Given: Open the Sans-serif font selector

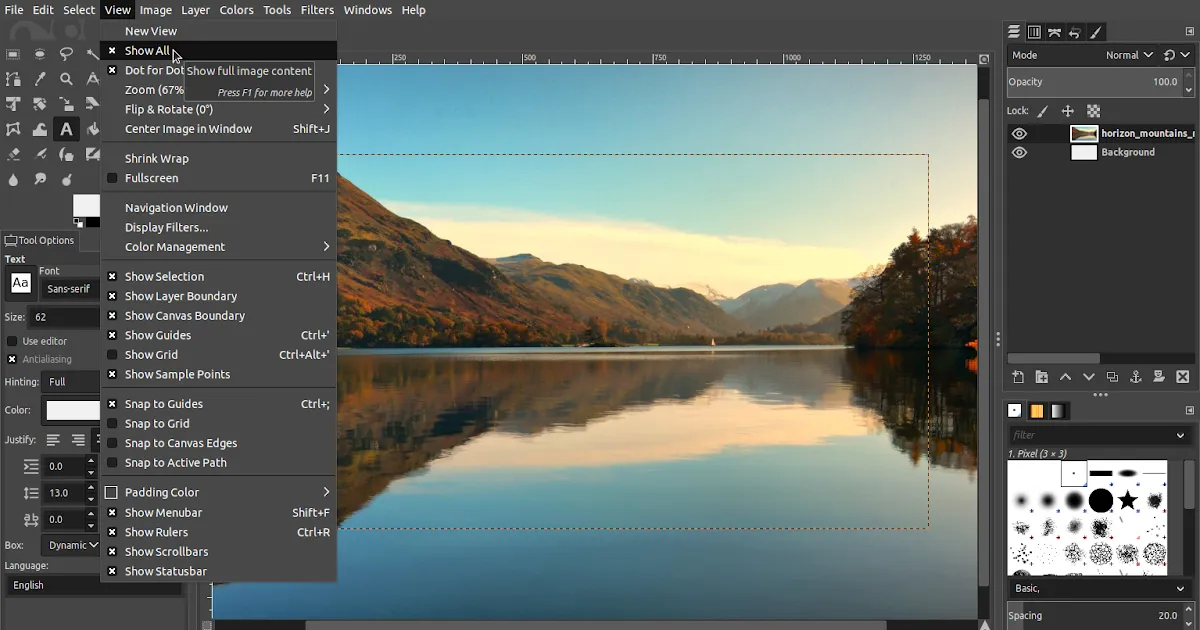Looking at the screenshot, I should [x=68, y=288].
